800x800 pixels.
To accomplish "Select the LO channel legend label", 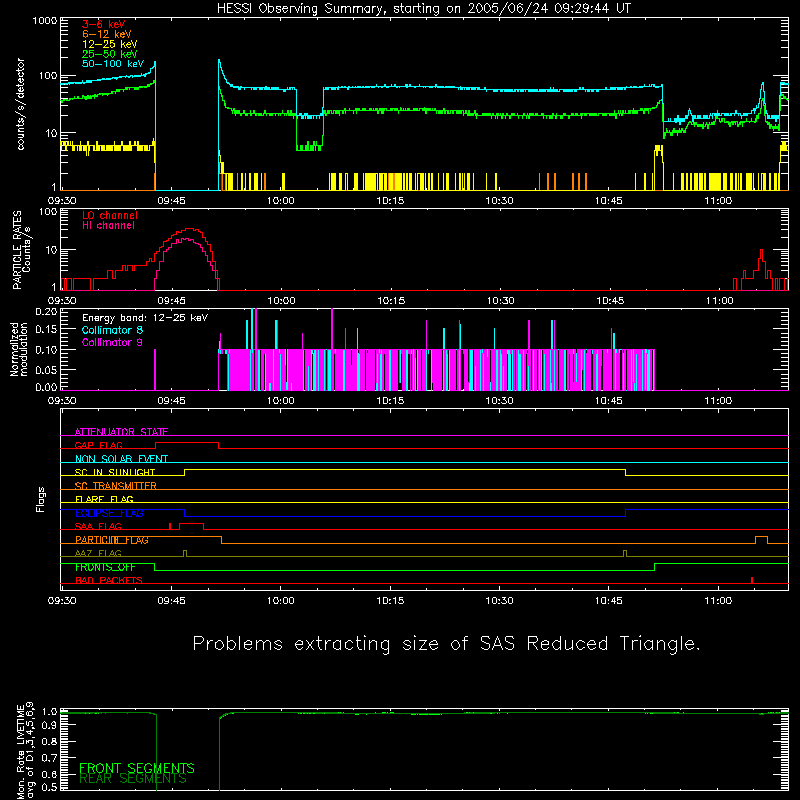I will click(x=109, y=215).
